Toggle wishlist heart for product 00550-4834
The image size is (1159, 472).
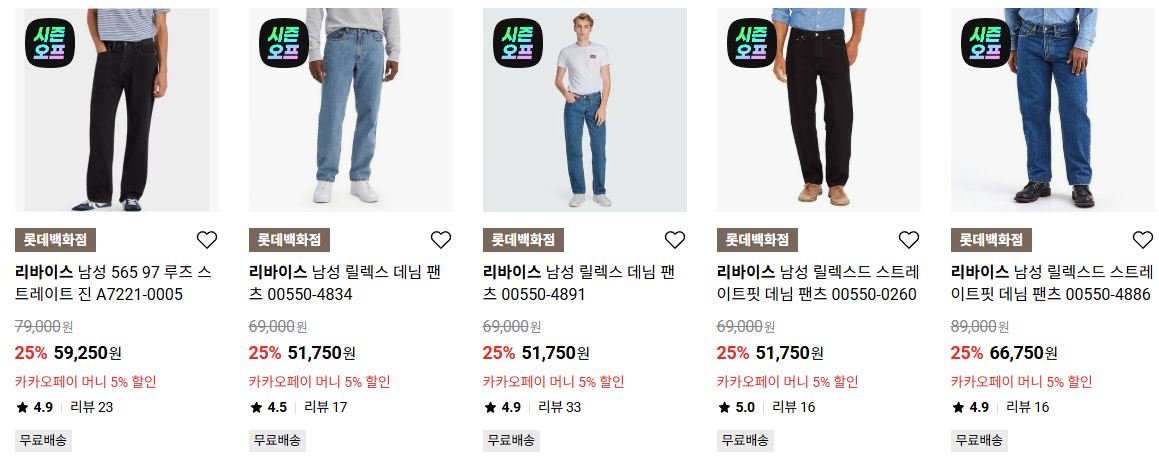pos(441,239)
